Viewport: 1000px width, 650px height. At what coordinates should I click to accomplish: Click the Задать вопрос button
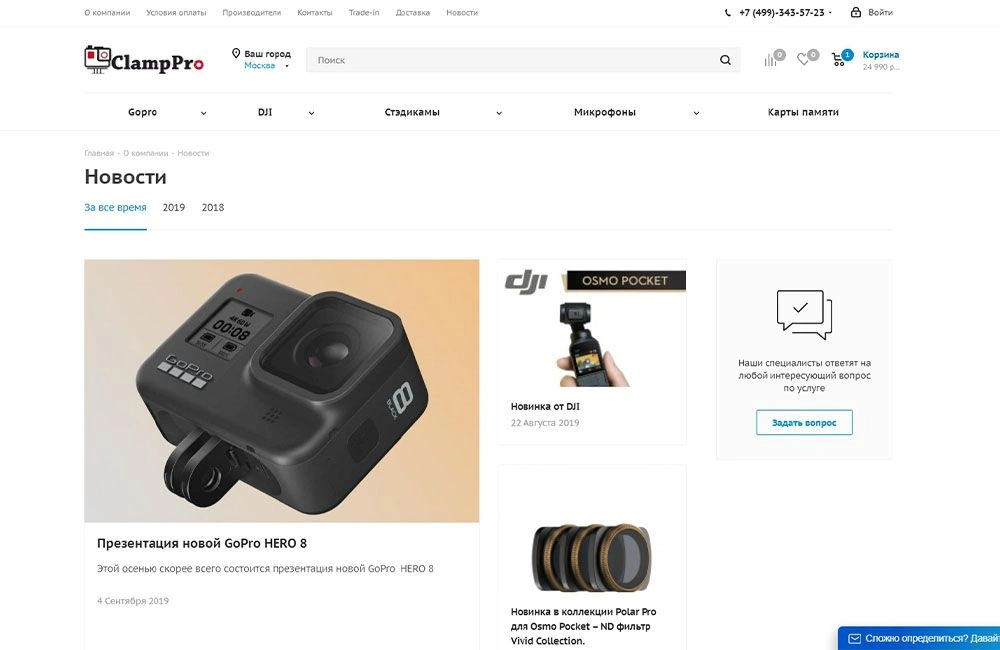click(x=804, y=422)
